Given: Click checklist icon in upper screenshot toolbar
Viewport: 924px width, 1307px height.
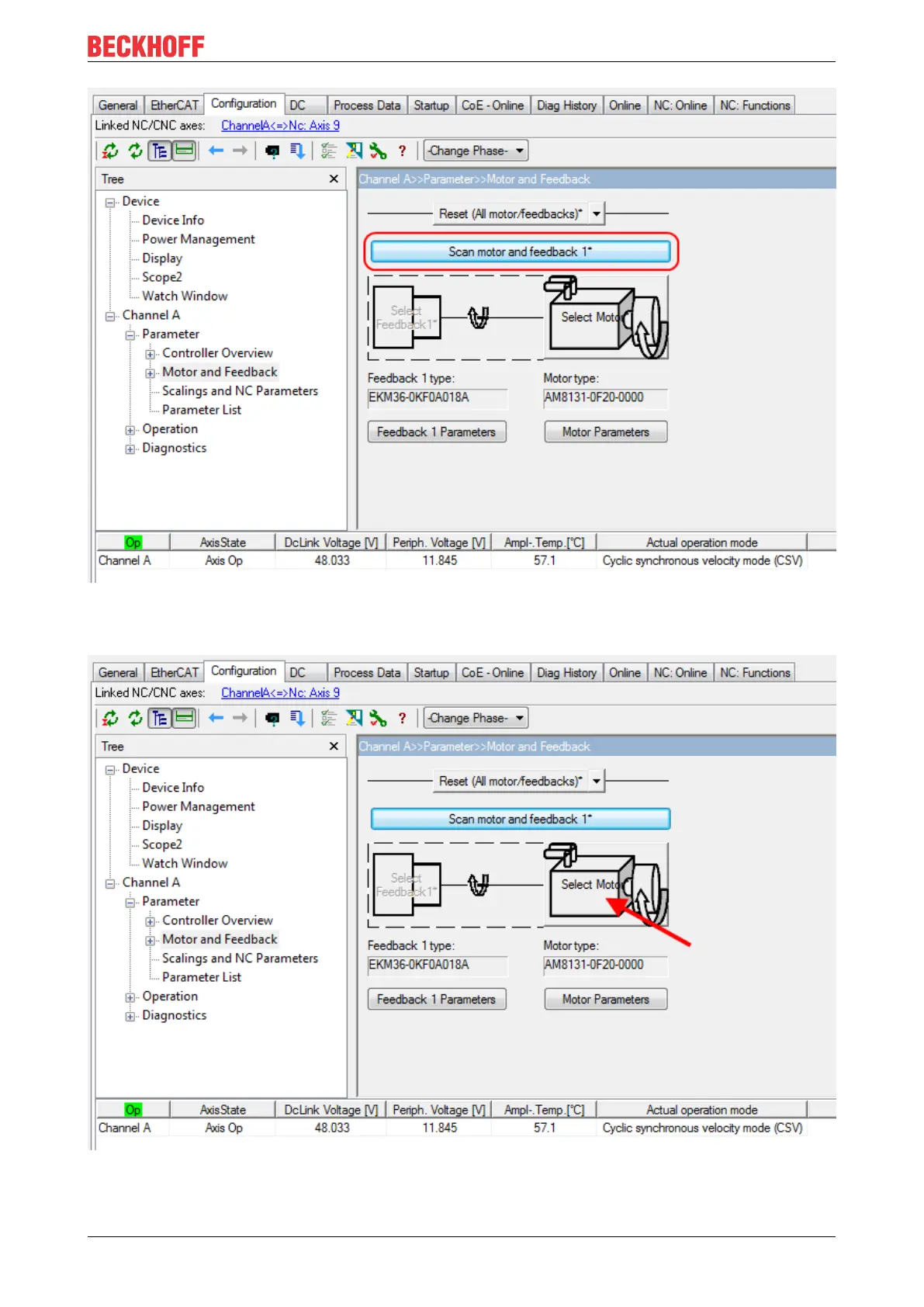Looking at the screenshot, I should 329,151.
